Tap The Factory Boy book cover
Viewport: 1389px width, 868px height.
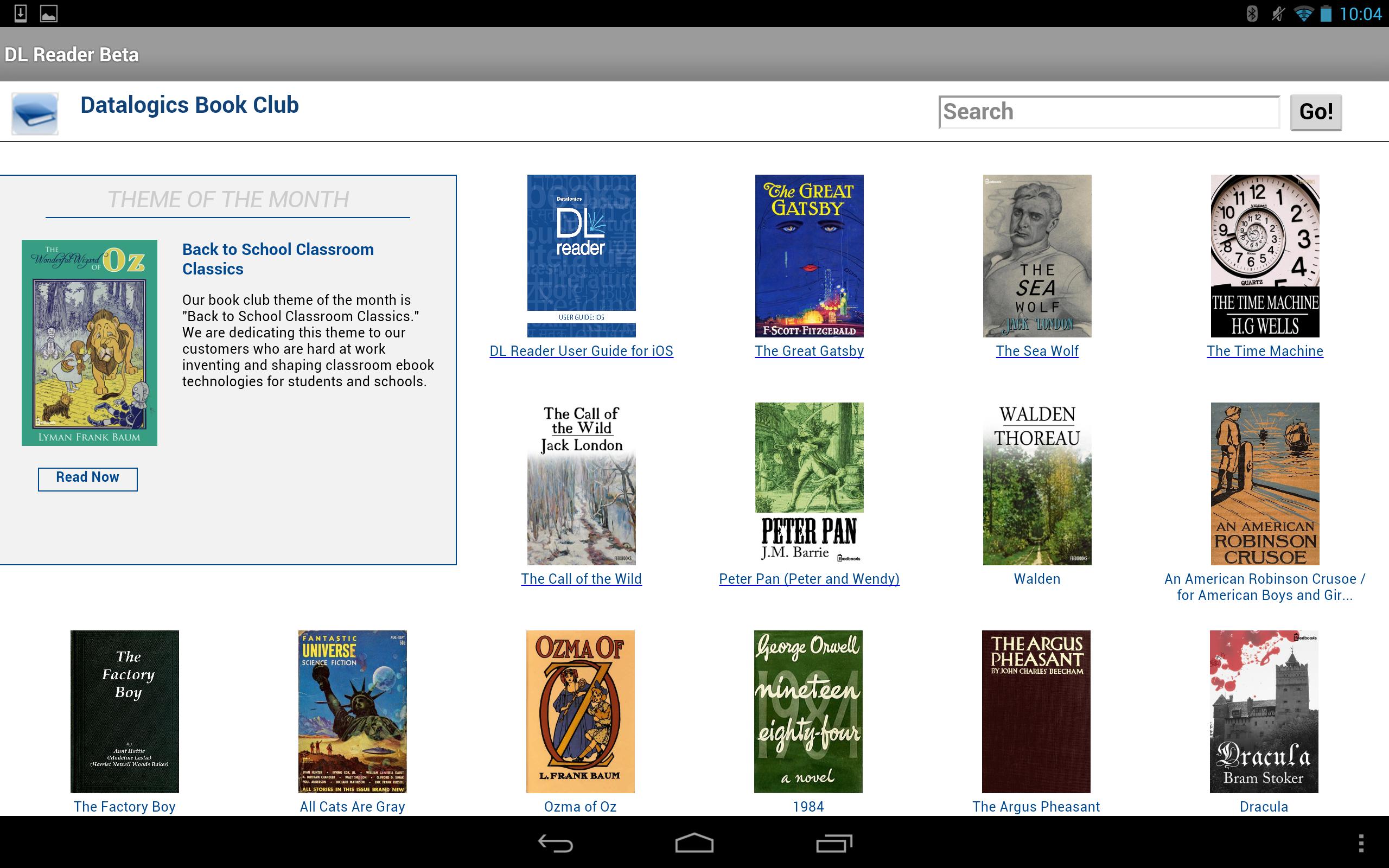125,711
